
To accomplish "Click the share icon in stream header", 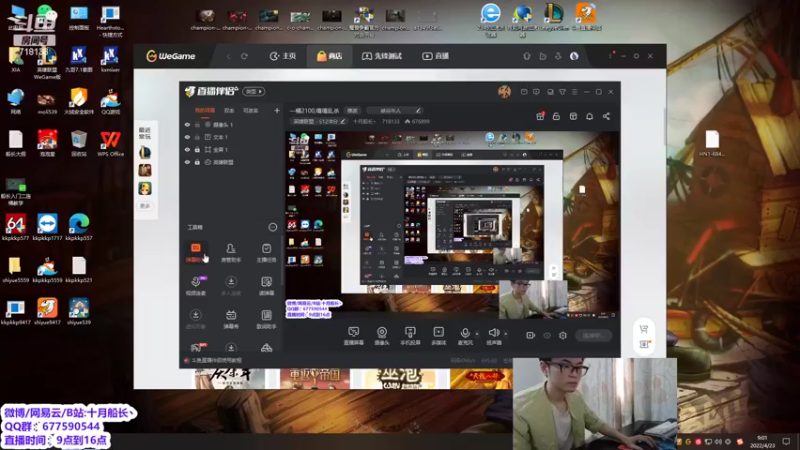I will coord(606,116).
